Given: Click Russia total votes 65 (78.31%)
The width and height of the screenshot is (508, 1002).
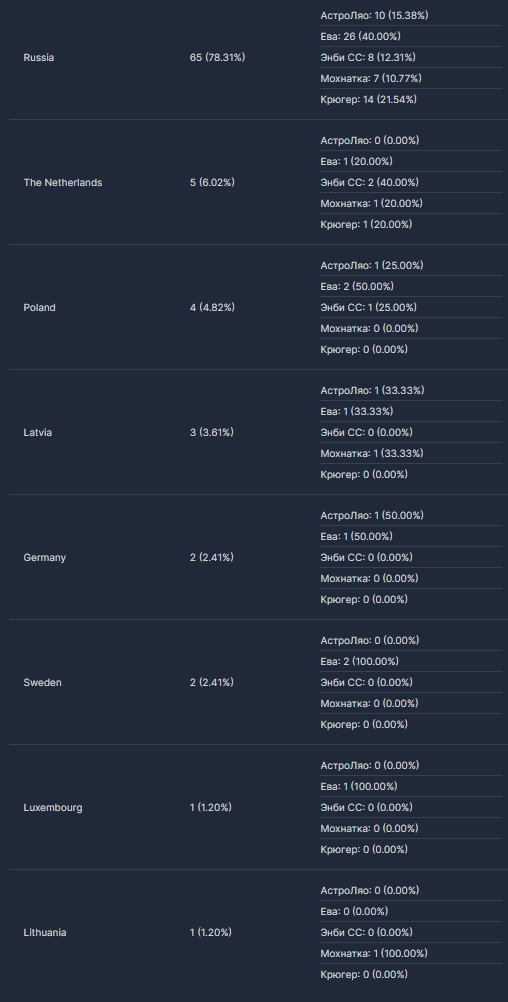Looking at the screenshot, I should pyautogui.click(x=217, y=58).
